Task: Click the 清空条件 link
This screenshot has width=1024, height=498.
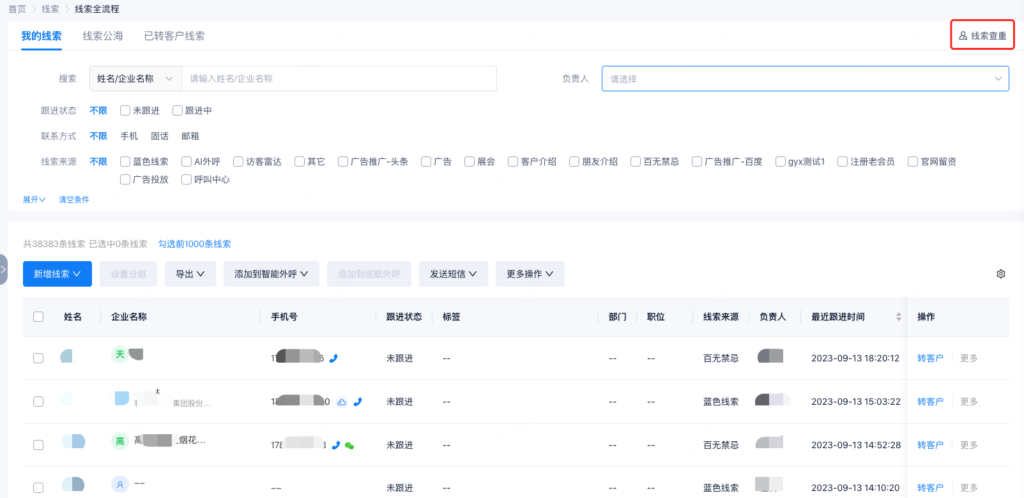Action: [x=74, y=200]
